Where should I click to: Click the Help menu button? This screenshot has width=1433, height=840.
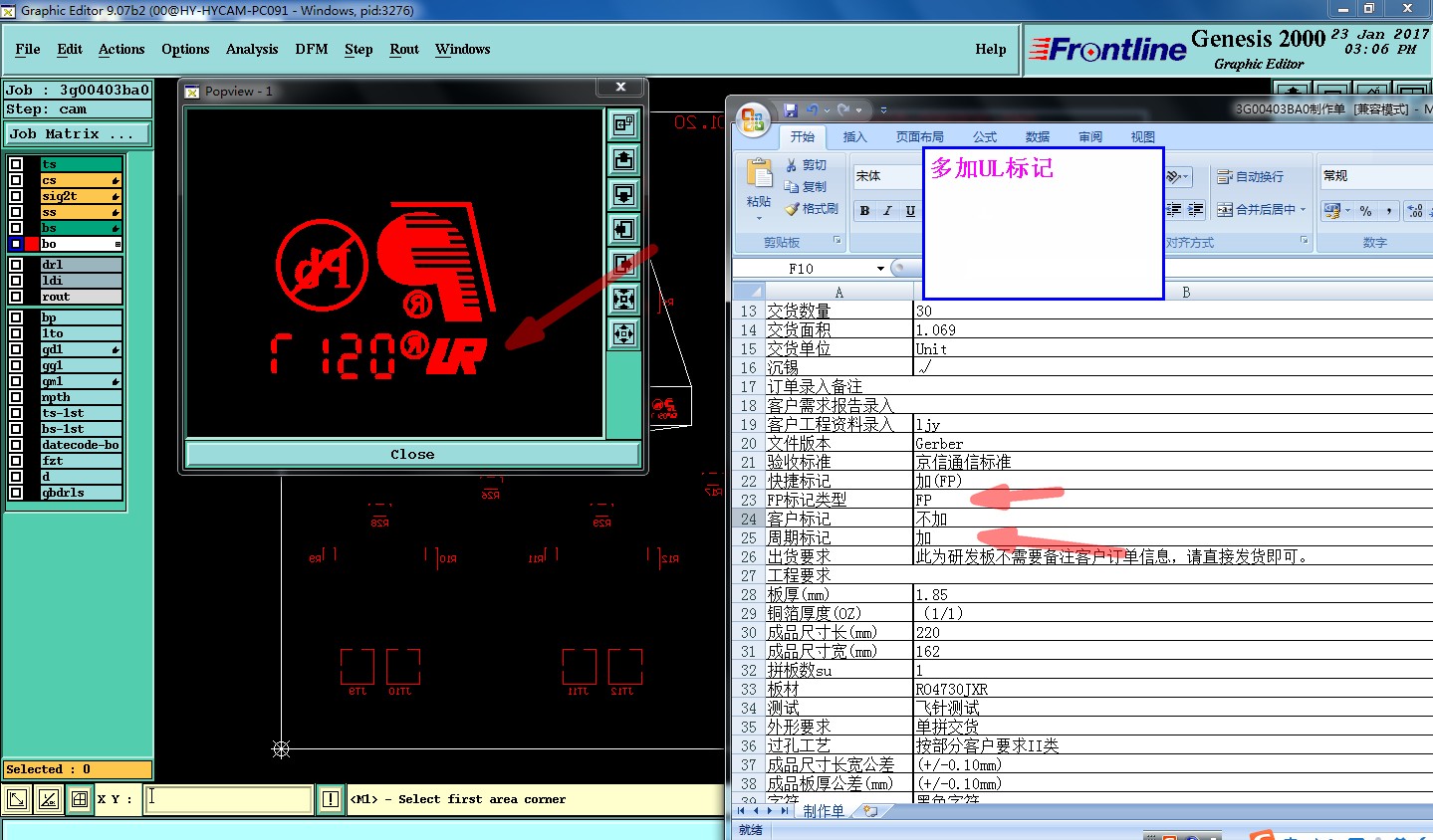click(990, 49)
